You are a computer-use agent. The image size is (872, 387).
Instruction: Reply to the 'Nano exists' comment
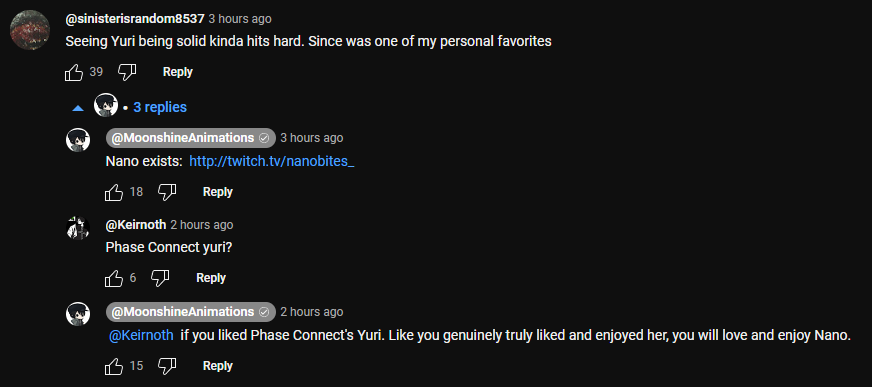[x=217, y=192]
